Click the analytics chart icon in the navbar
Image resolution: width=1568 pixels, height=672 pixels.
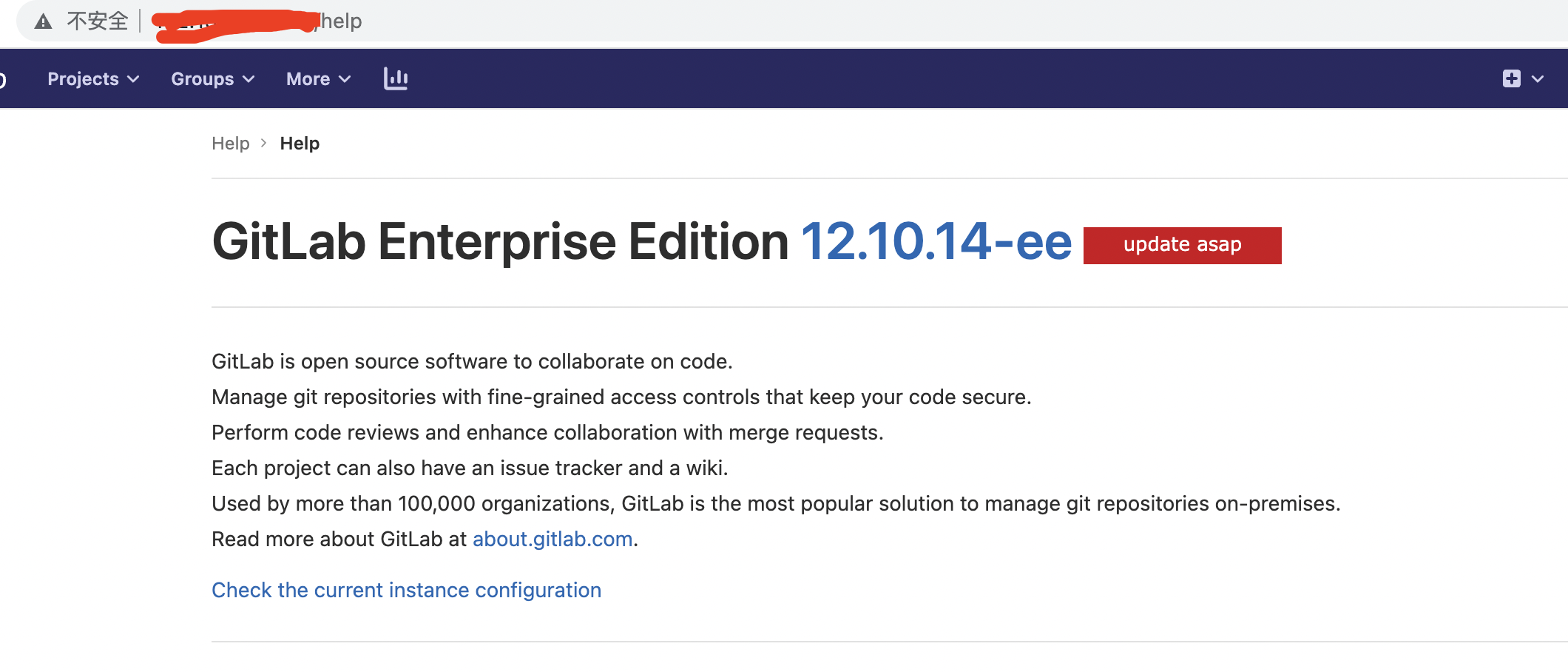(x=396, y=78)
